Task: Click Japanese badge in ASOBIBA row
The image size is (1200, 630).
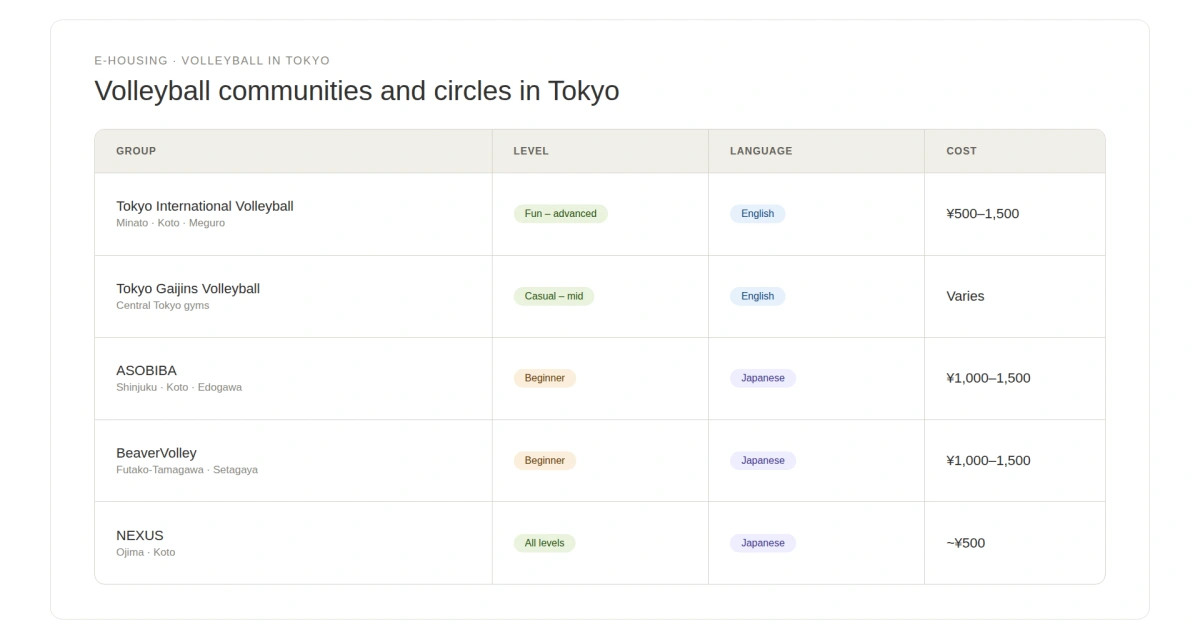Action: [763, 378]
